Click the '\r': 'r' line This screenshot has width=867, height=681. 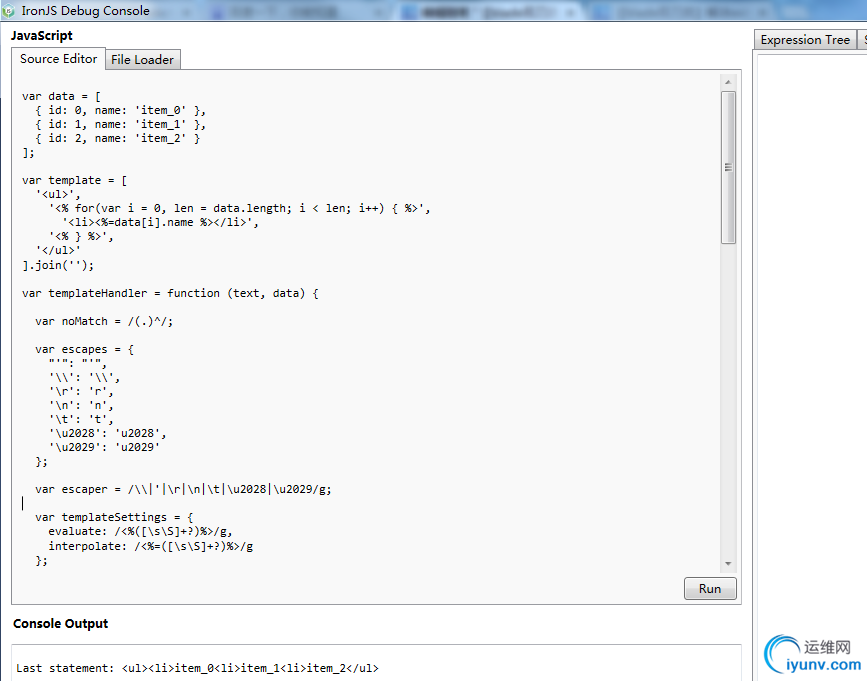click(x=81, y=391)
